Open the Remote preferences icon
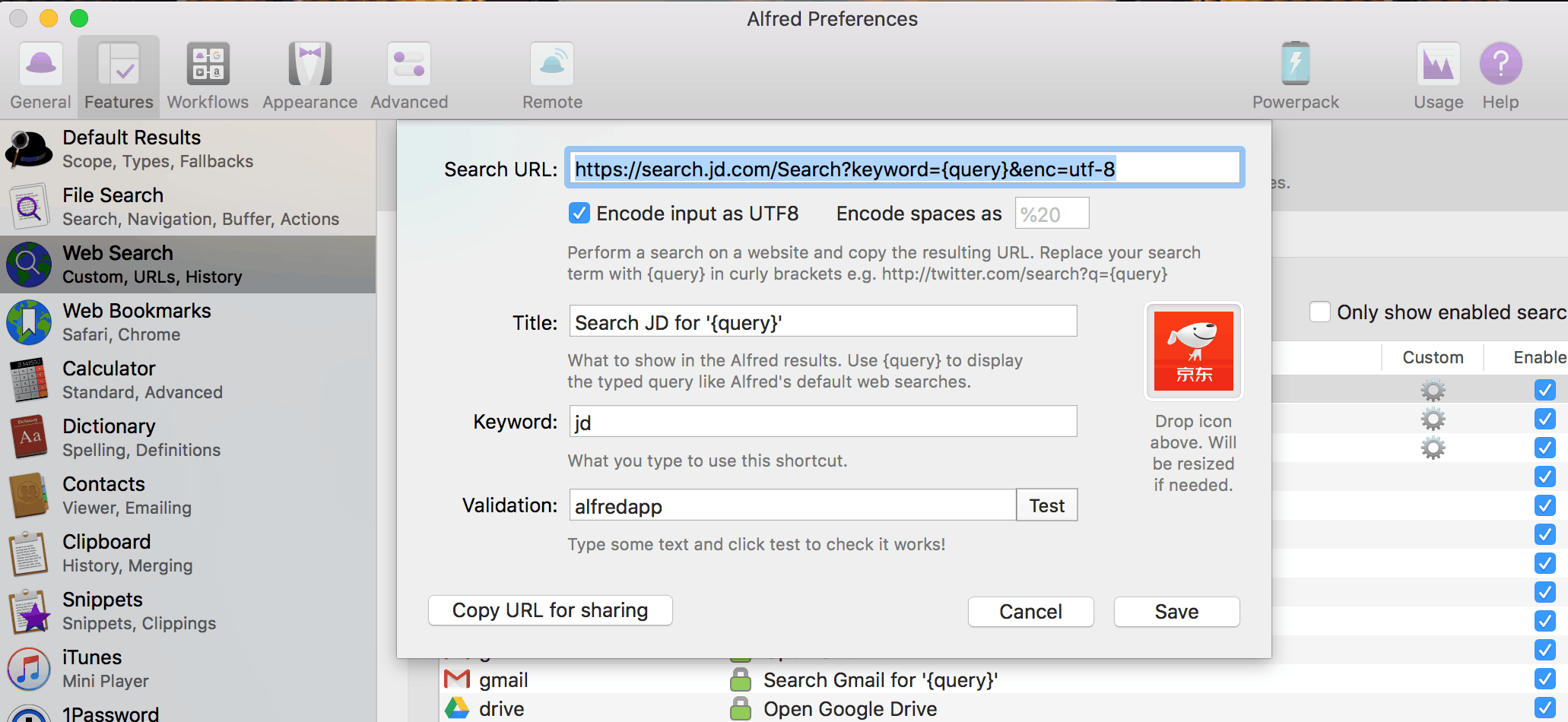This screenshot has height=722, width=1568. [x=552, y=76]
